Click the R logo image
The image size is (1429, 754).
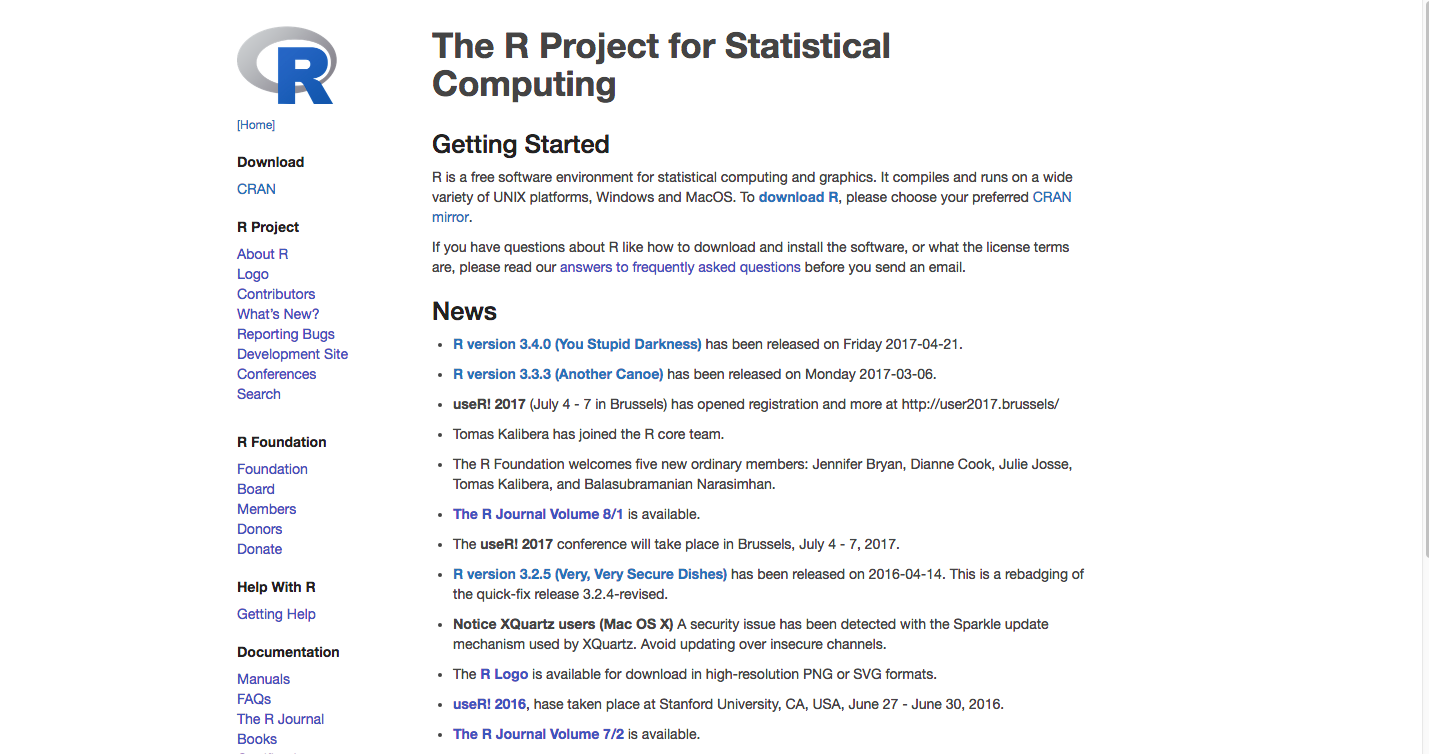click(285, 66)
